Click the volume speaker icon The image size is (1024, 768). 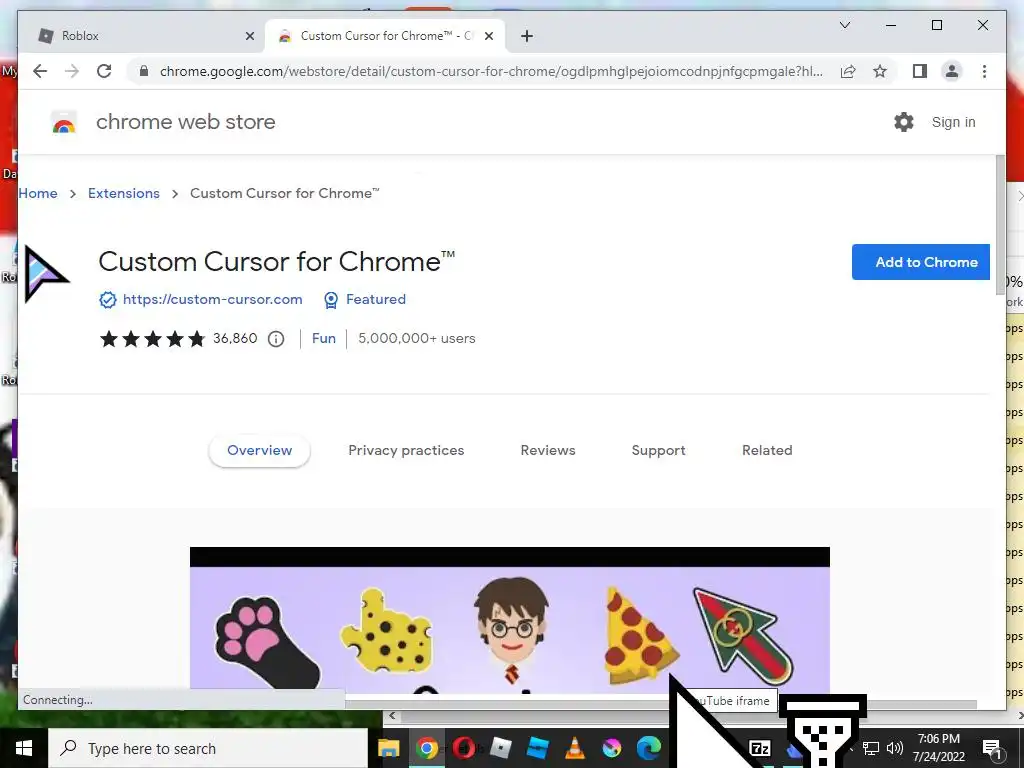[895, 748]
